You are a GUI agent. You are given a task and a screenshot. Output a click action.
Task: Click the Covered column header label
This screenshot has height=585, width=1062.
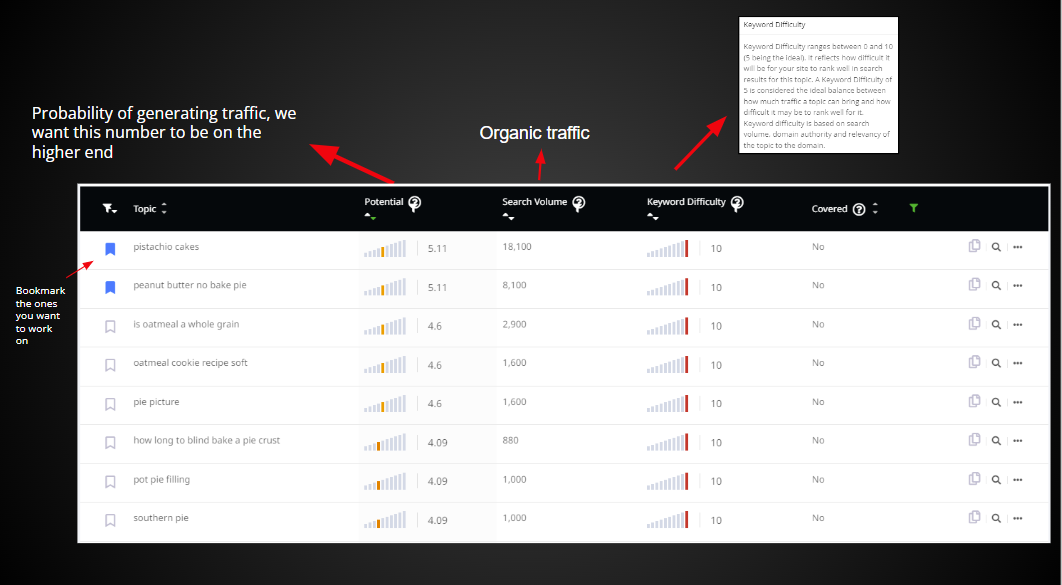pyautogui.click(x=830, y=209)
